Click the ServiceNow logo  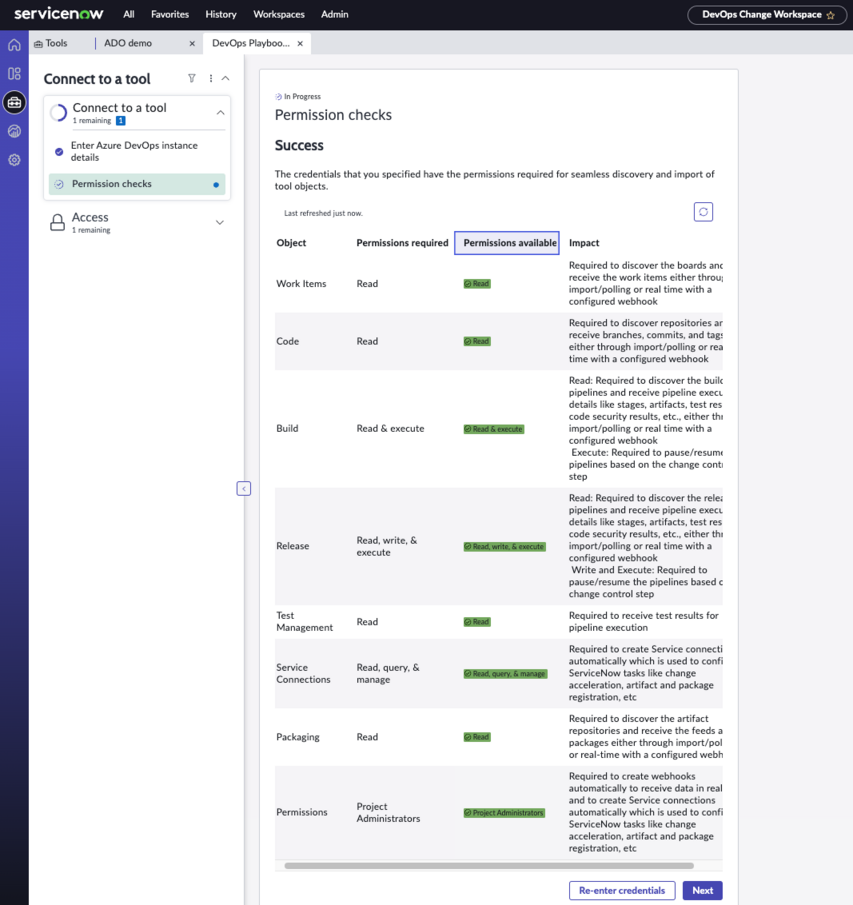click(58, 14)
